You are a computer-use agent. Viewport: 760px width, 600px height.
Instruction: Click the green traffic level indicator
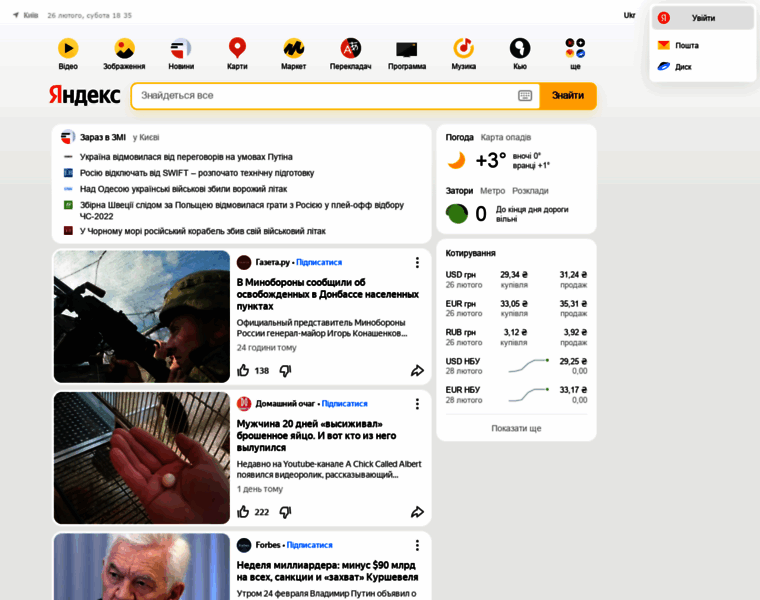[x=457, y=213]
